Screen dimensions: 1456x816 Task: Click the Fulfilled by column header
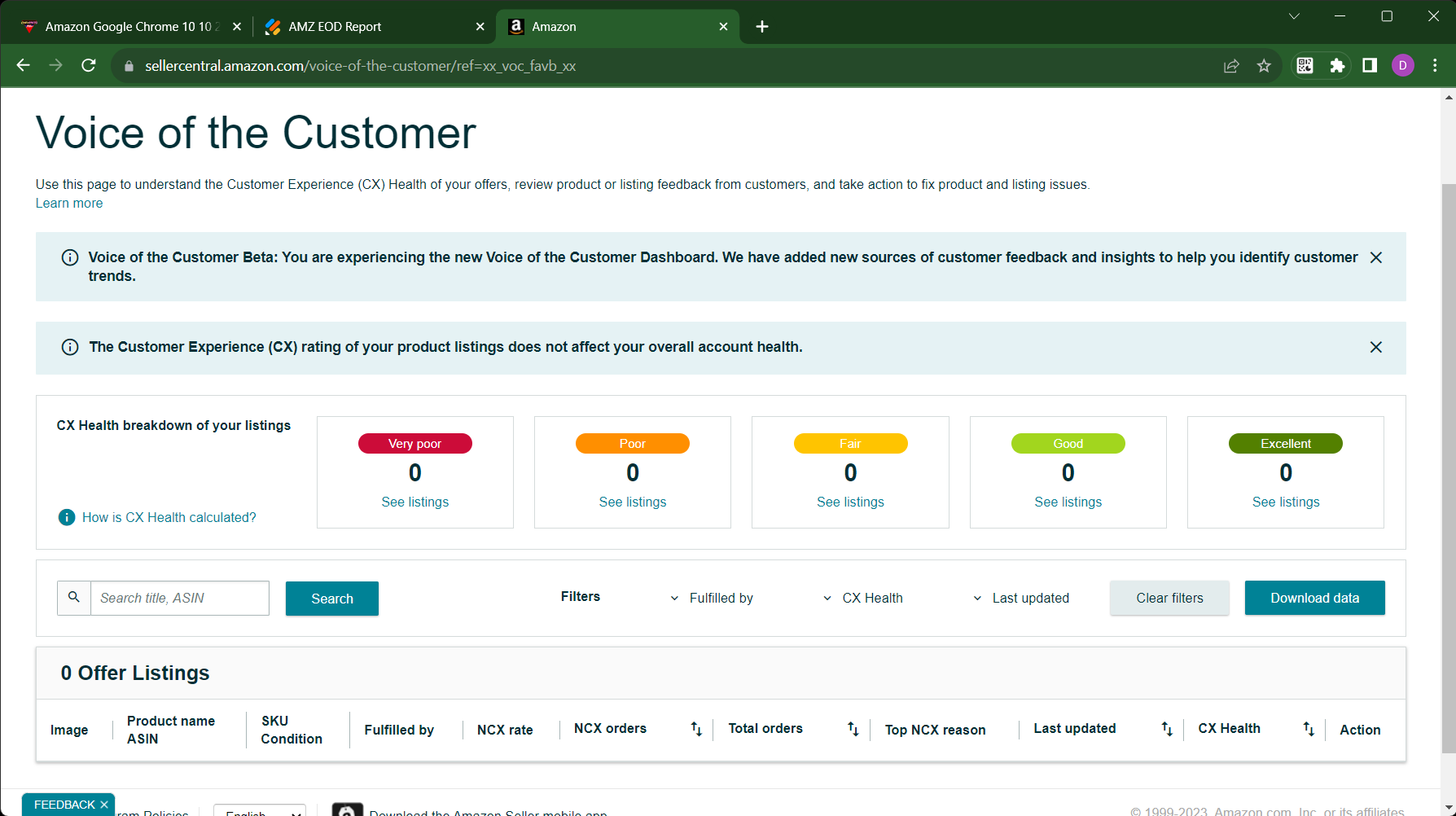[x=399, y=730]
